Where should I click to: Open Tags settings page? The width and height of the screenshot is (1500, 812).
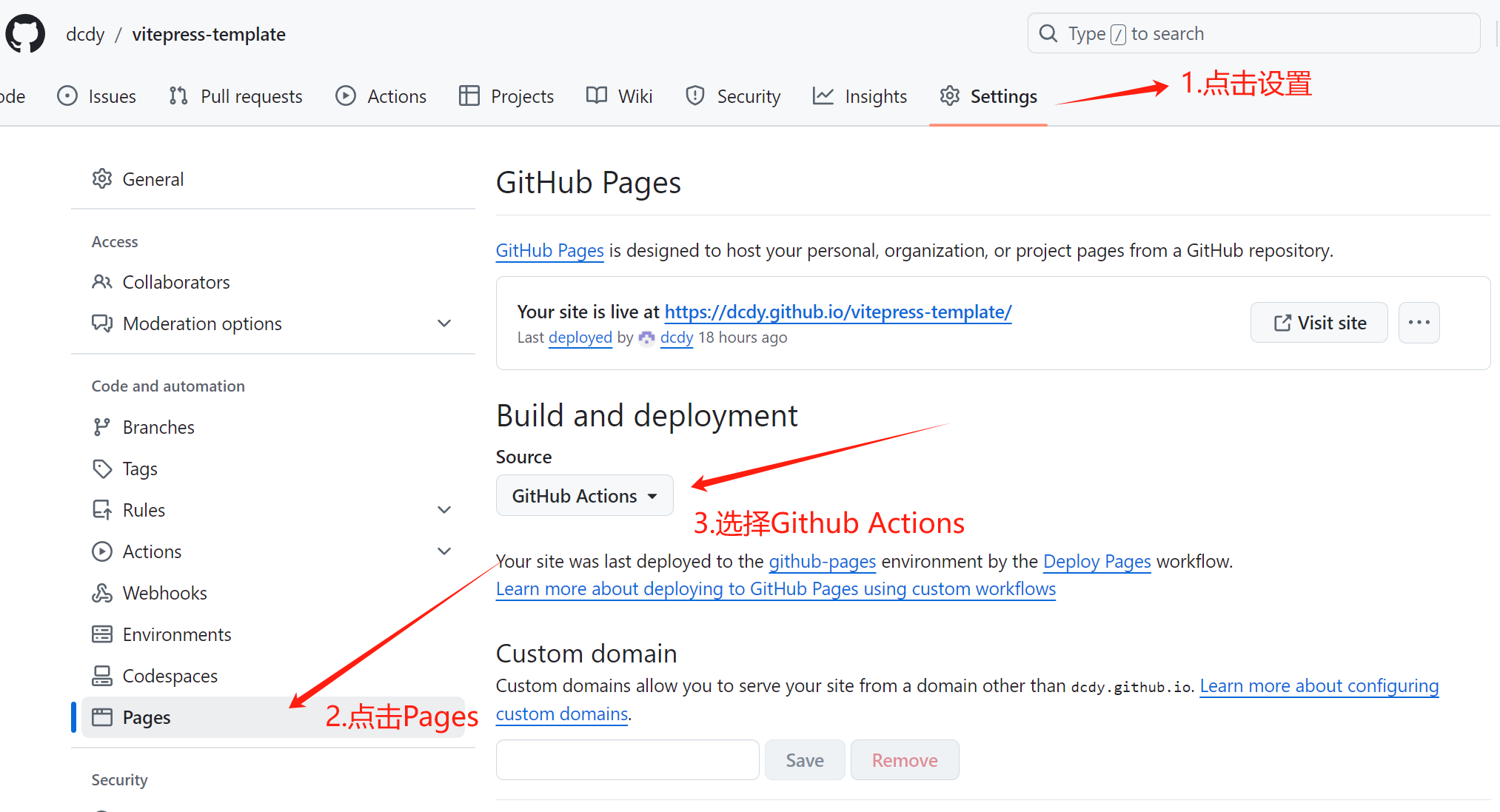point(273,469)
